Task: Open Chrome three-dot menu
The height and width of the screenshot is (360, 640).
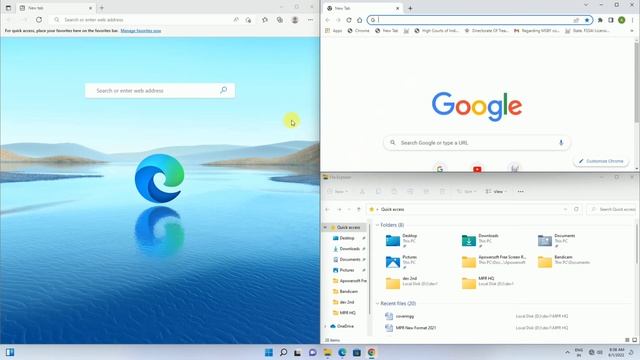Action: pyautogui.click(x=633, y=20)
